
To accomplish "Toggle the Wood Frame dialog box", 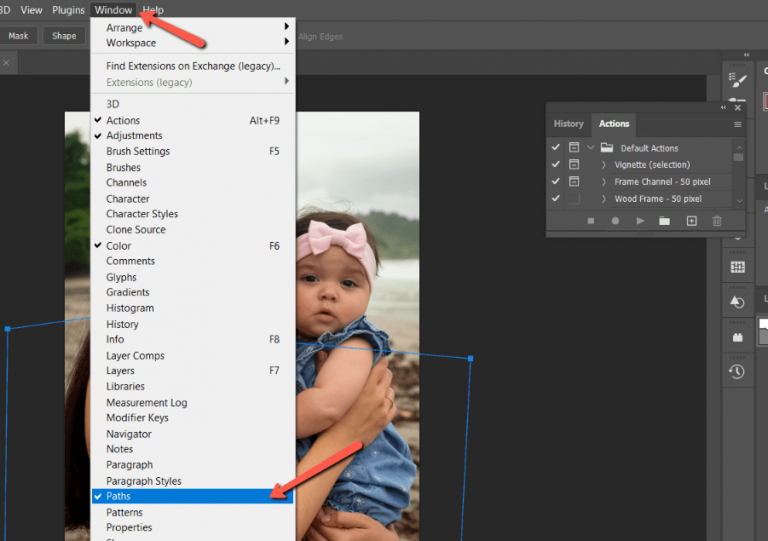I will click(574, 199).
